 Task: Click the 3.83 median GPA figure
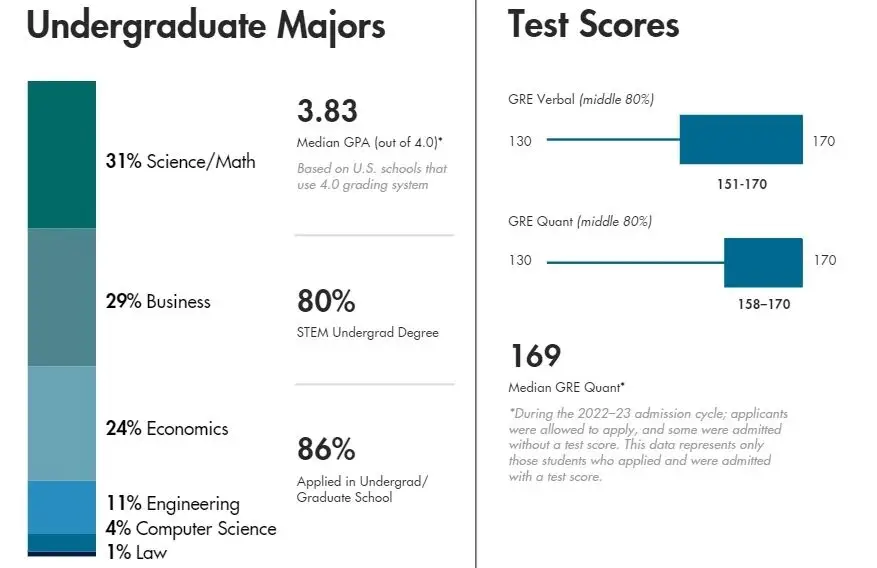[327, 112]
